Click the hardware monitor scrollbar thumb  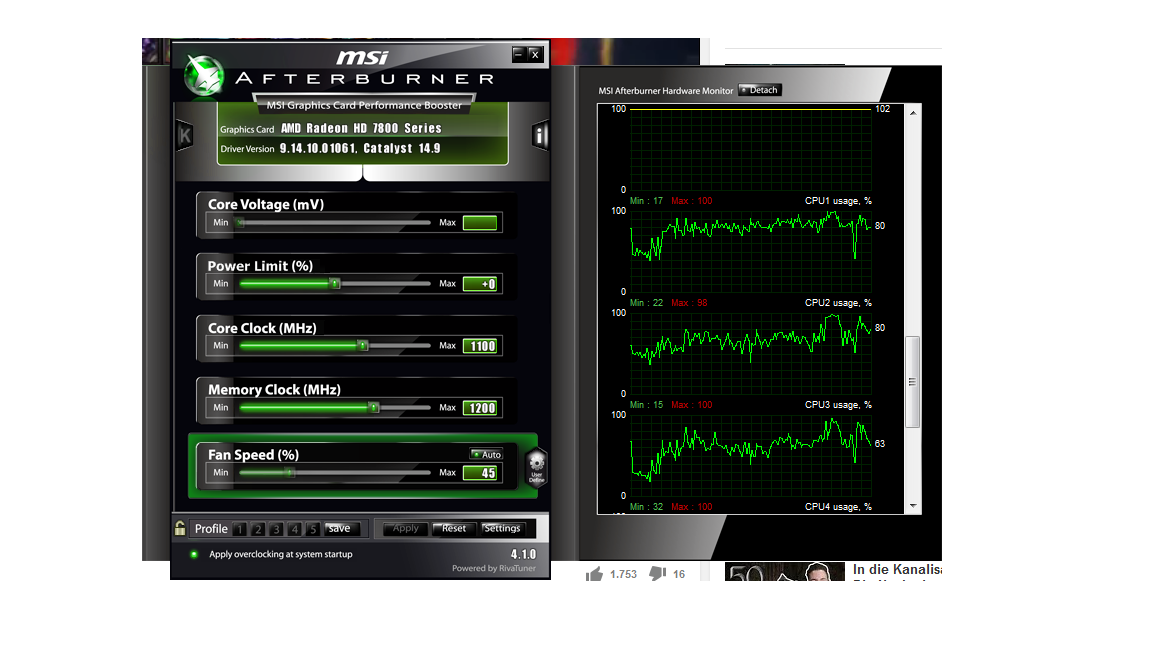tap(912, 382)
